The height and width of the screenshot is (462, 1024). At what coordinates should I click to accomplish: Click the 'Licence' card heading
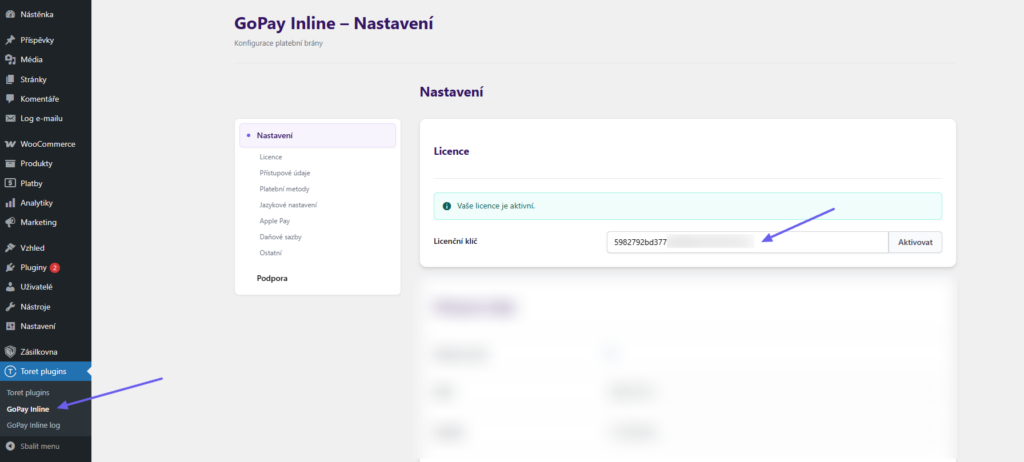(x=451, y=152)
